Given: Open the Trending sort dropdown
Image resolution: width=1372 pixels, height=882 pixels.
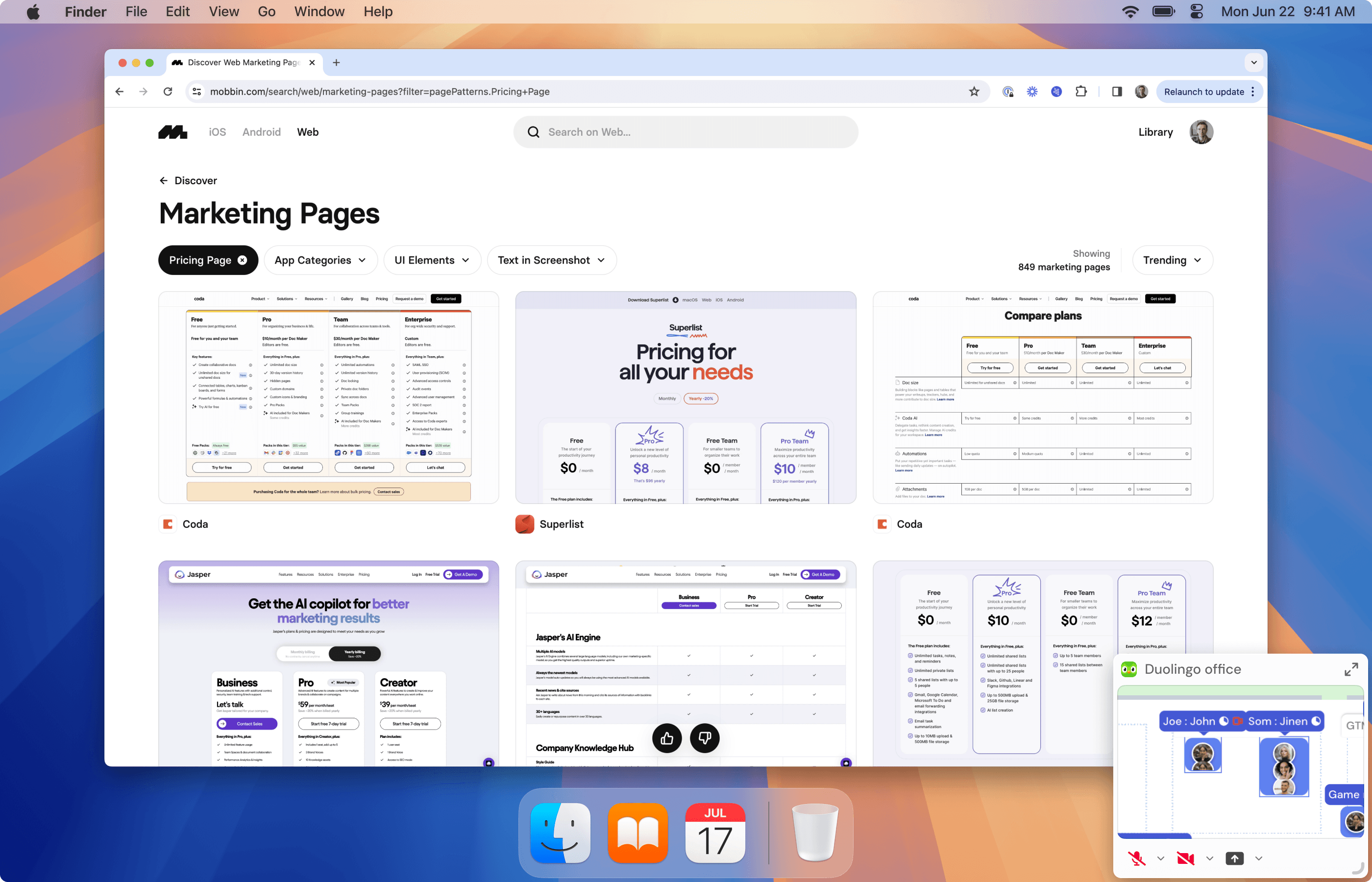Looking at the screenshot, I should (x=1172, y=260).
